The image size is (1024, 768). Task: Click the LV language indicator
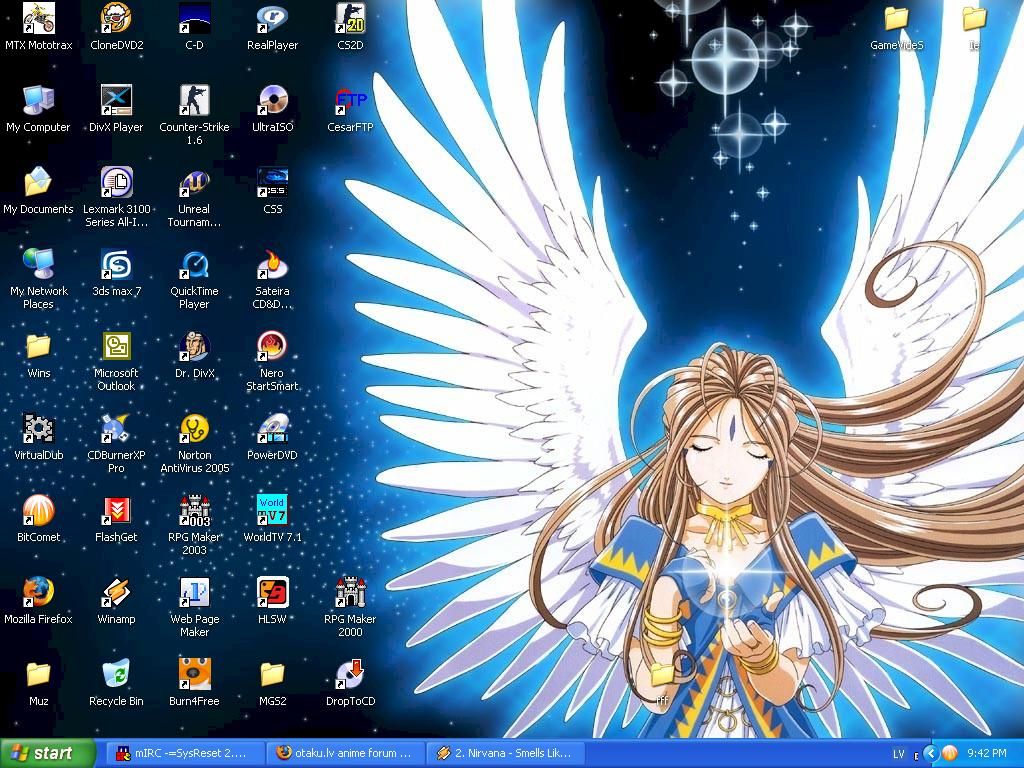tap(899, 754)
